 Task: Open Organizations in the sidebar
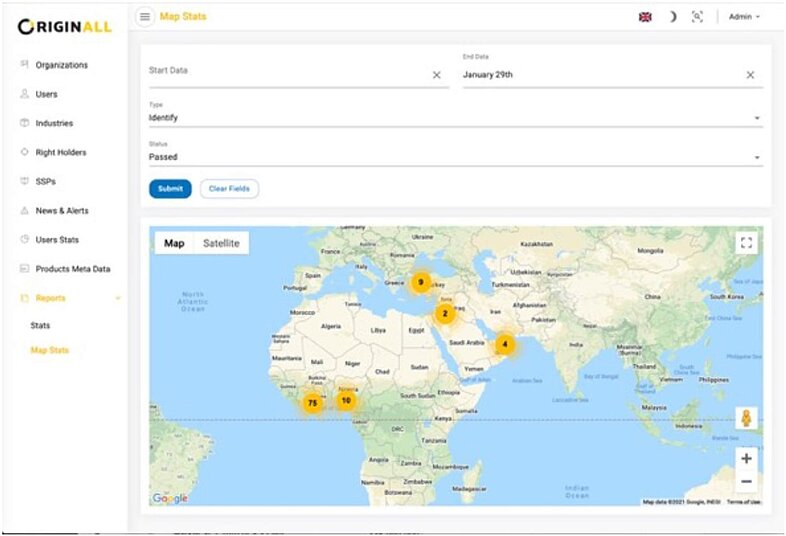(x=61, y=65)
